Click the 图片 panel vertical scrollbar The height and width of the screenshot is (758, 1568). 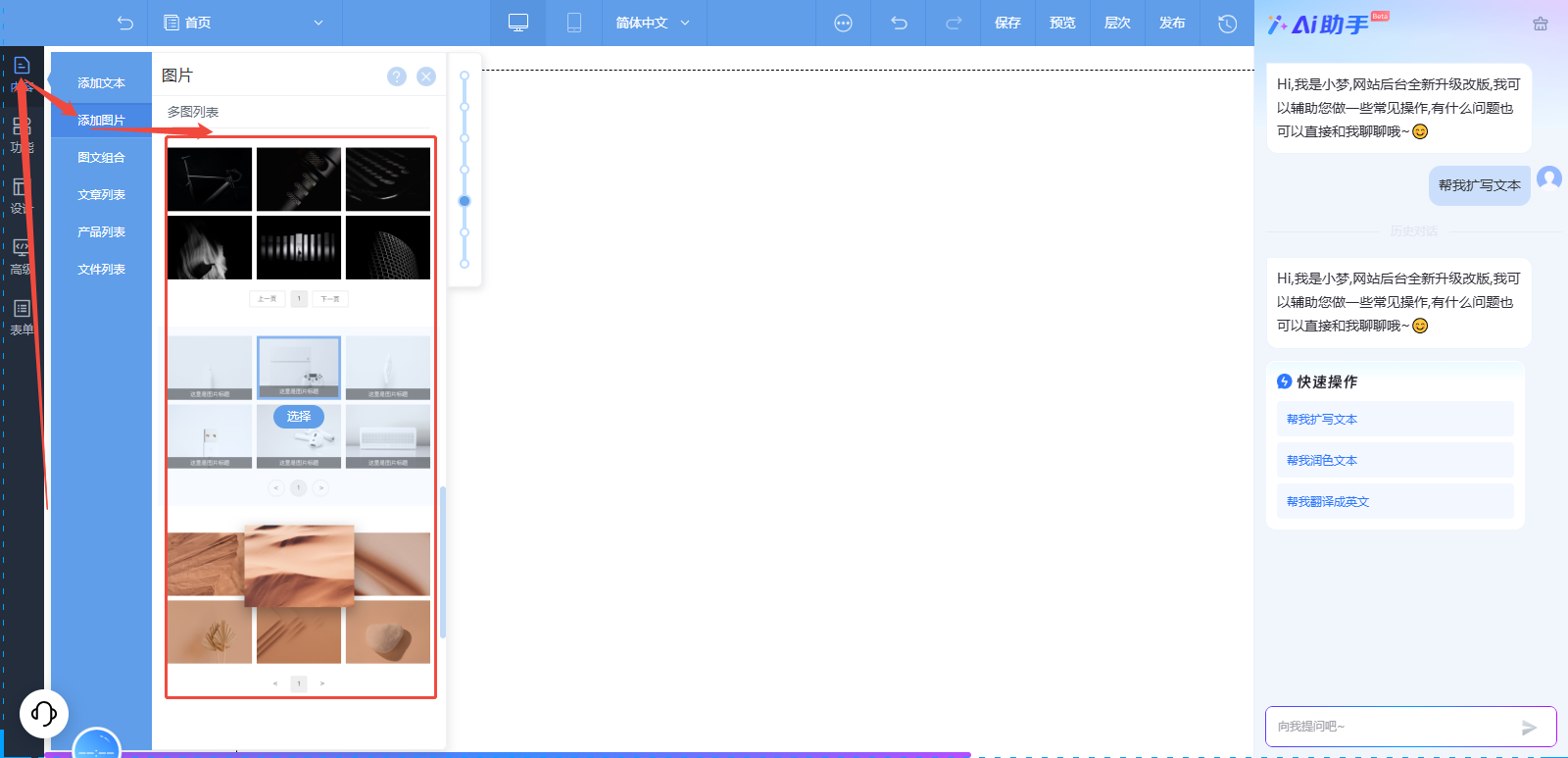443,562
